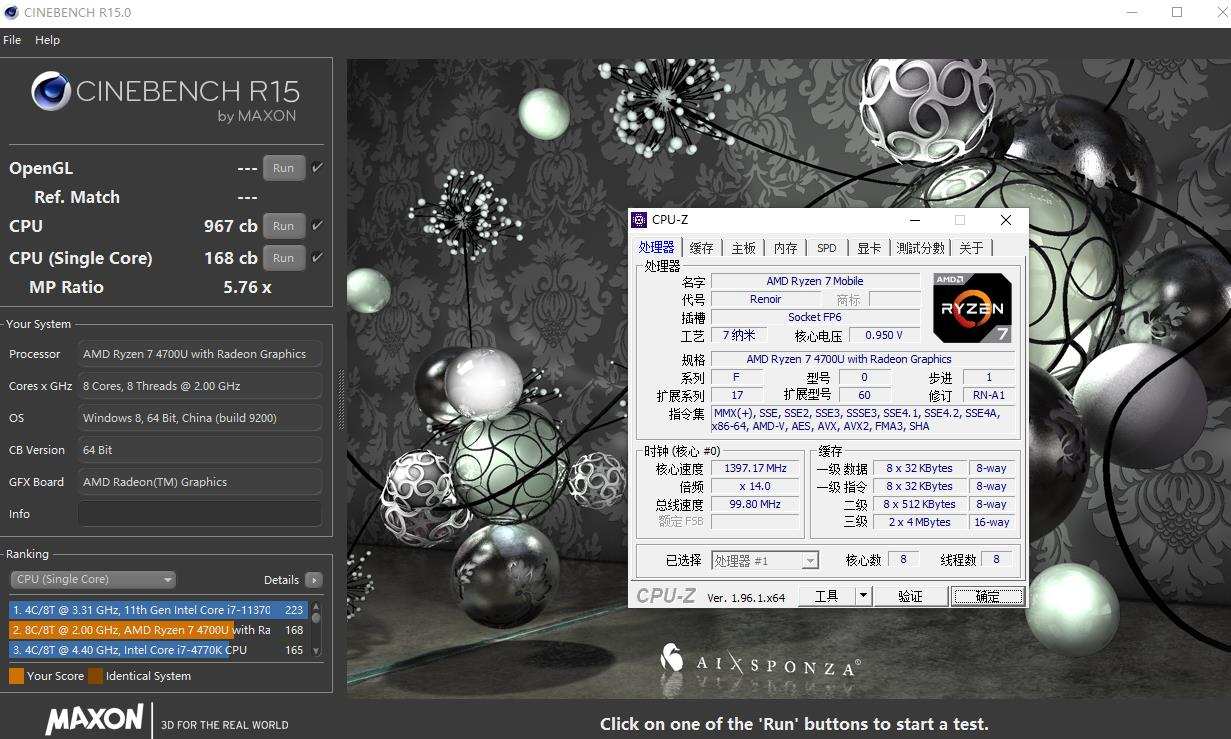1231x739 pixels.
Task: Click the CB Version 64 Bit field
Action: [x=200, y=450]
